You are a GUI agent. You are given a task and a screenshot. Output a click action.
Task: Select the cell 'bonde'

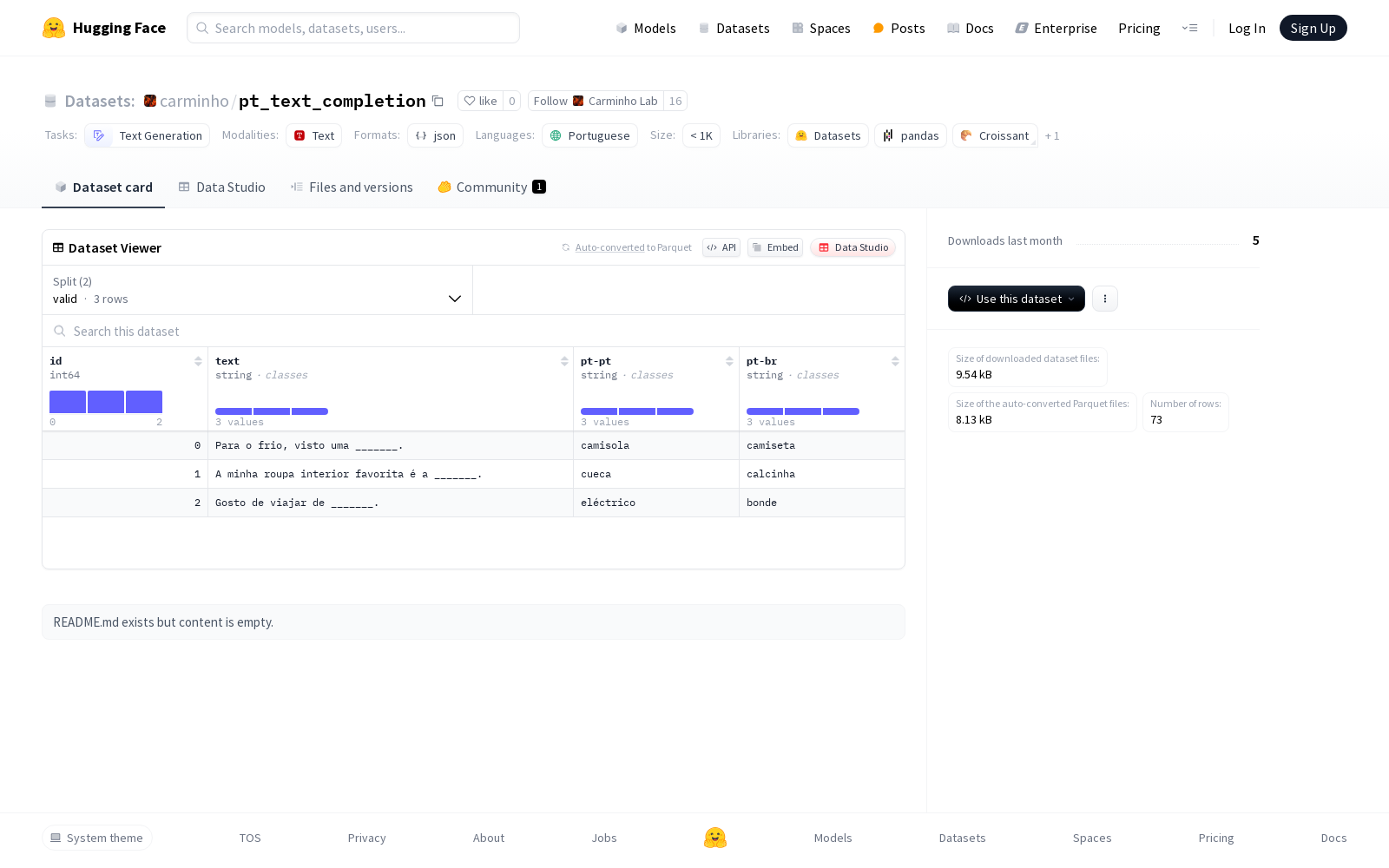coord(822,503)
